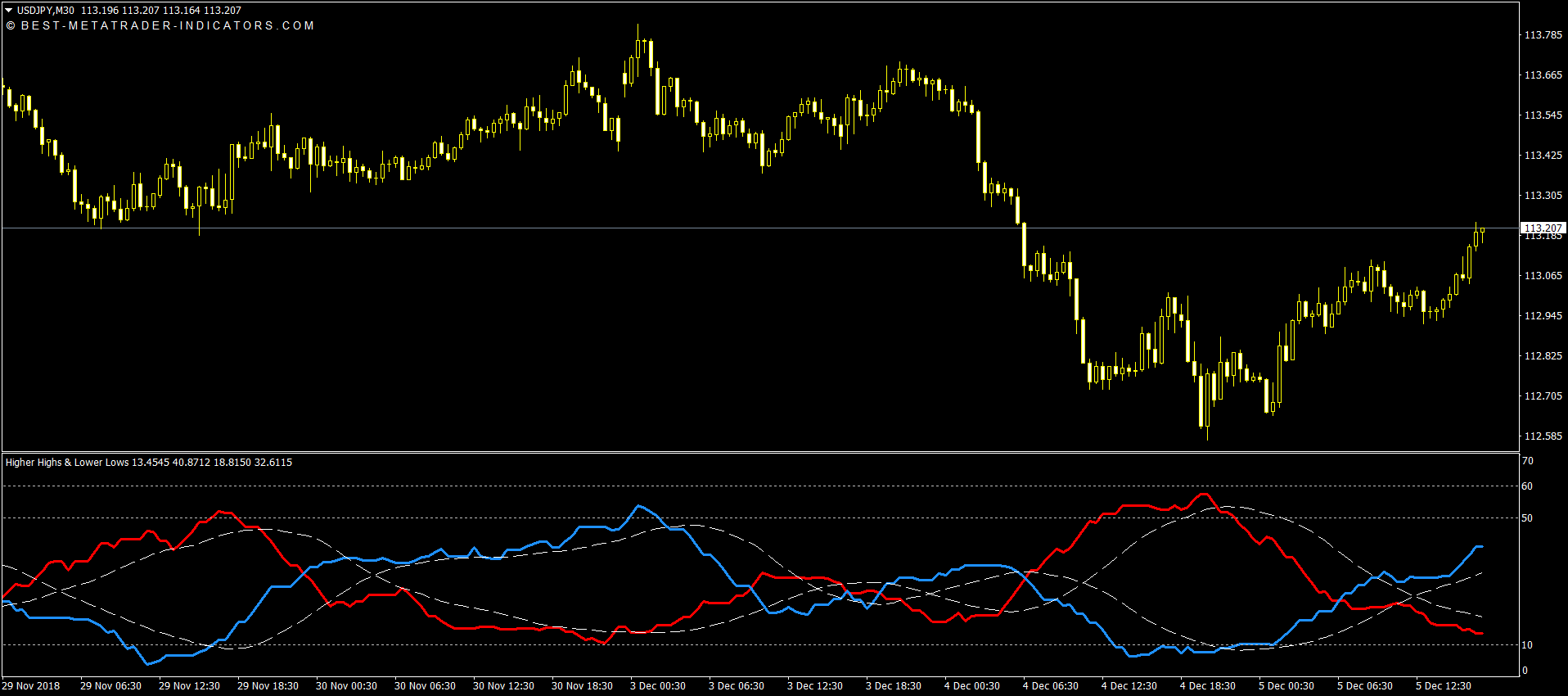Click the indicator scale level 60 label
The width and height of the screenshot is (1568, 696).
[1527, 486]
